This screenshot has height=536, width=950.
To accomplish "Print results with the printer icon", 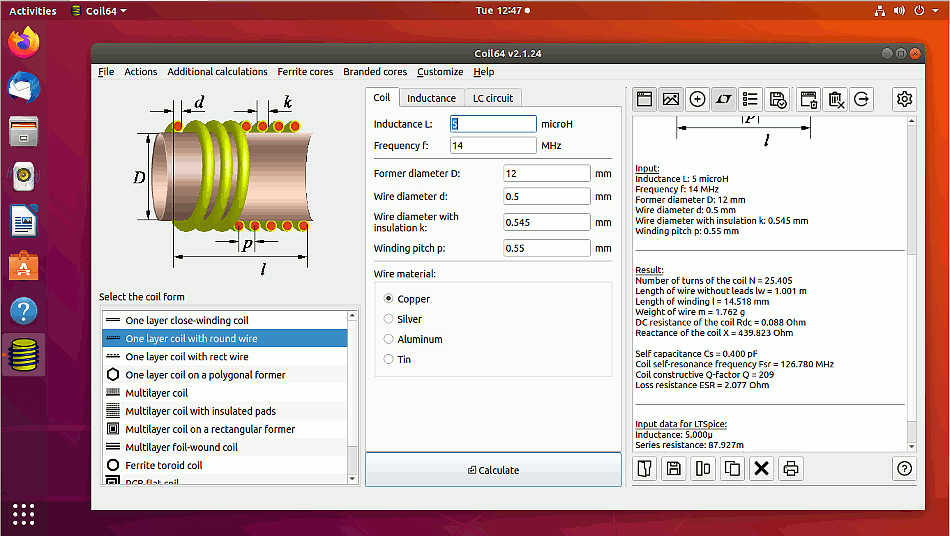I will pos(791,468).
